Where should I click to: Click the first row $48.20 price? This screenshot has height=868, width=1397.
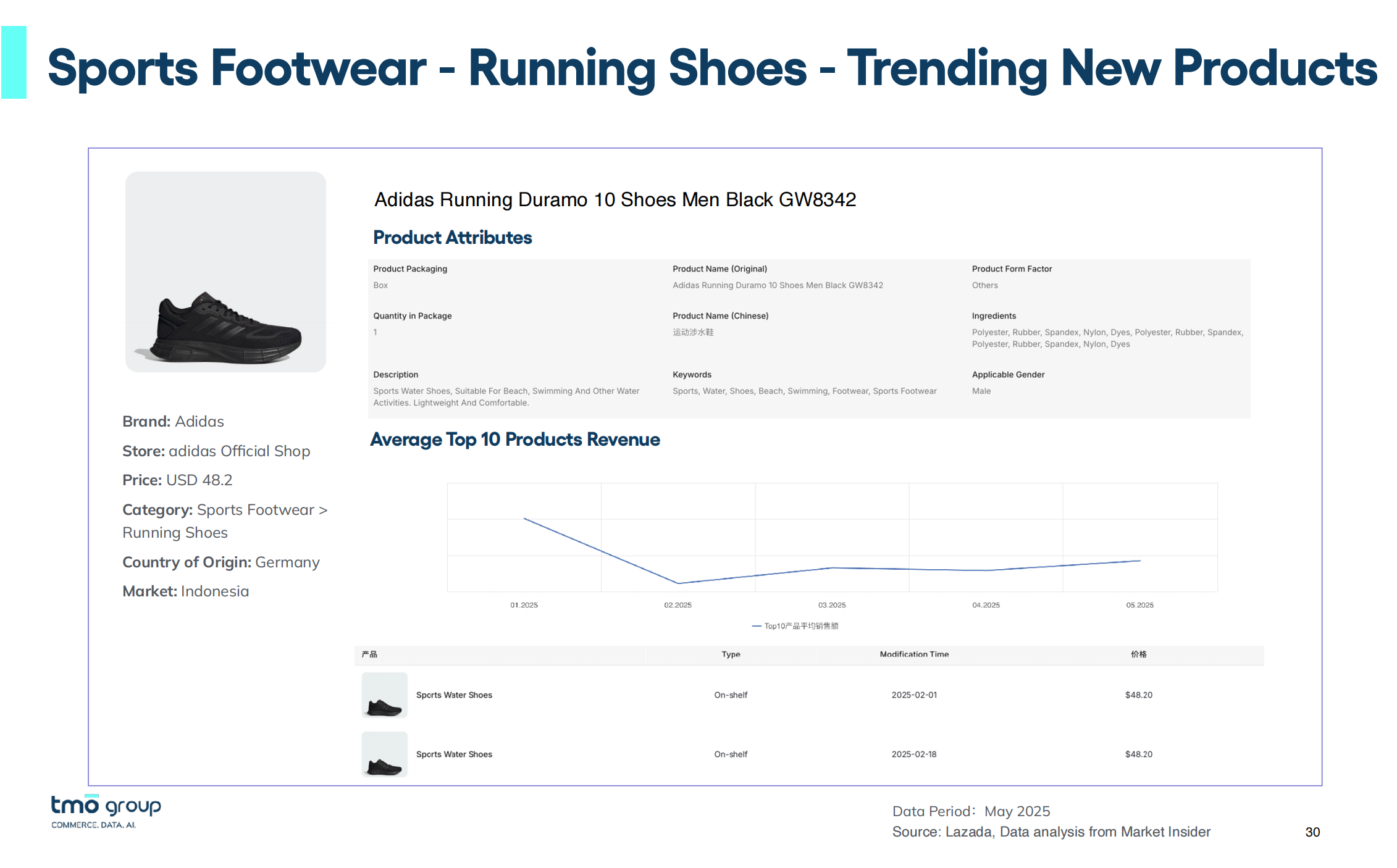pyautogui.click(x=1138, y=695)
